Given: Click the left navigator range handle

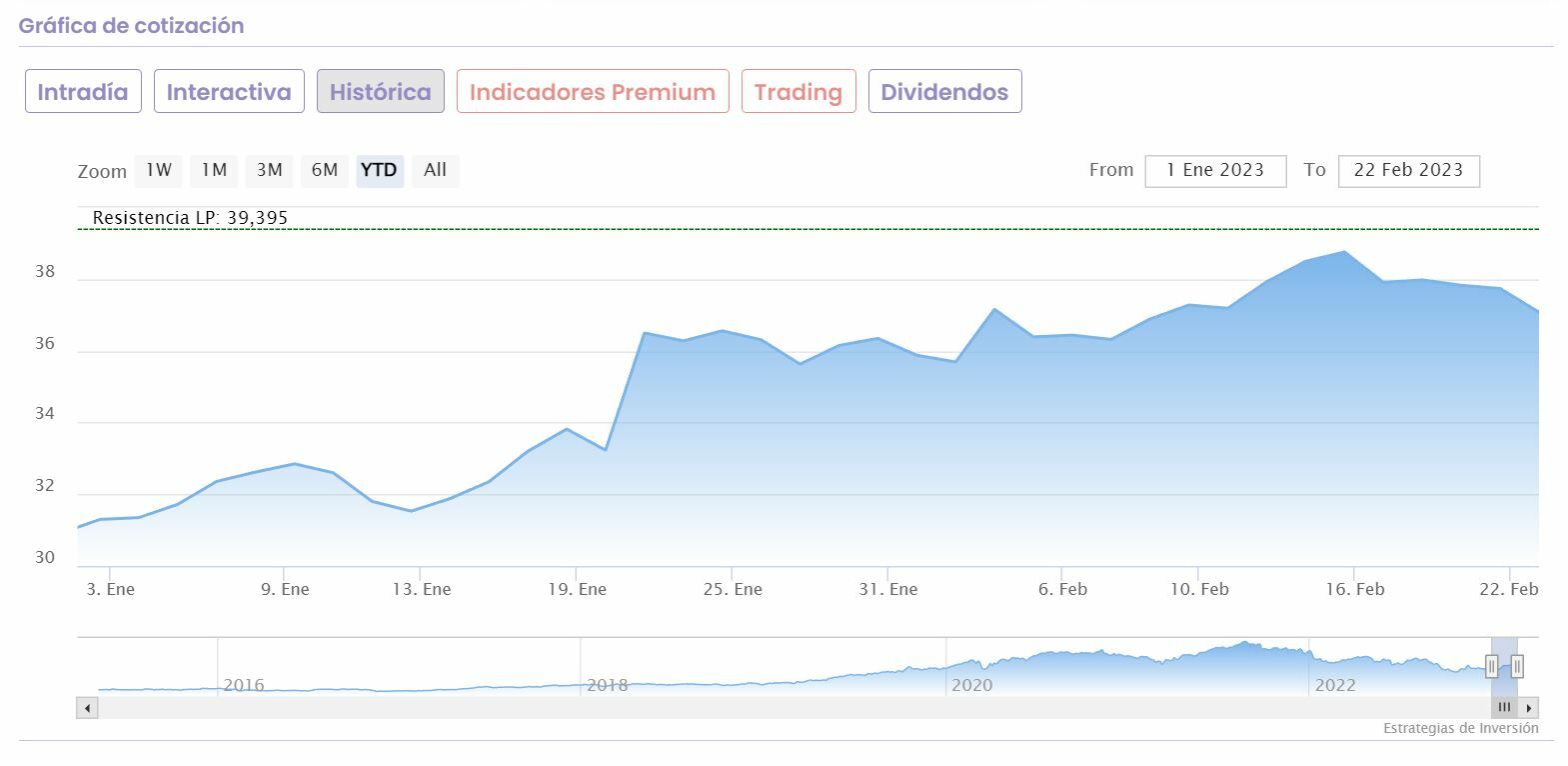Looking at the screenshot, I should click(x=1492, y=666).
